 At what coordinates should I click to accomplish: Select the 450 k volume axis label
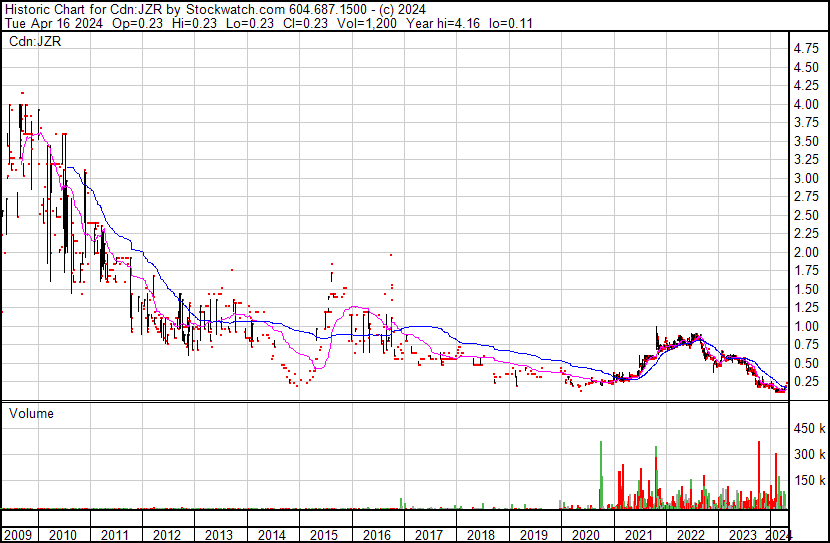pyautogui.click(x=808, y=429)
